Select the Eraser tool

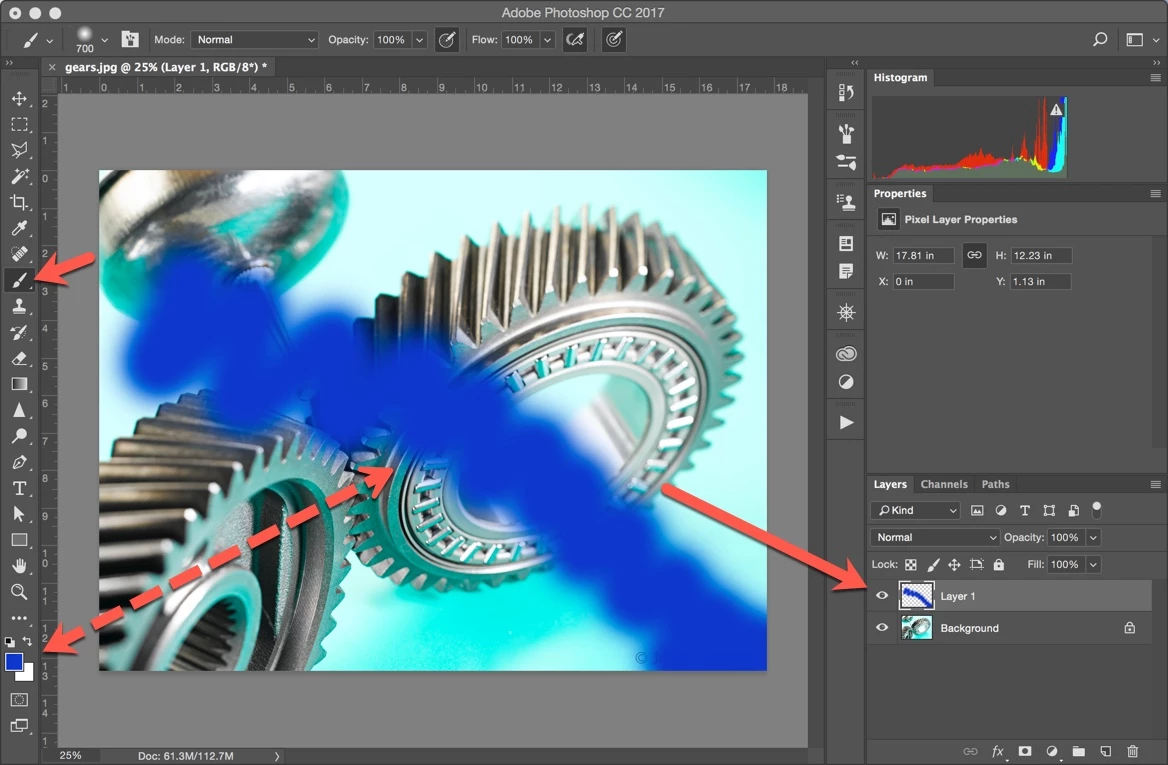click(19, 358)
